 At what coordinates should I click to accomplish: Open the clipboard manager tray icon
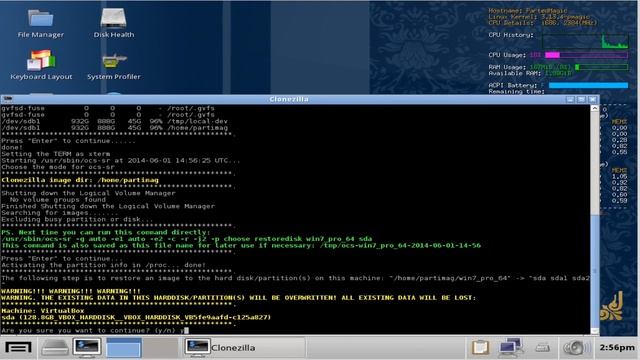point(480,348)
